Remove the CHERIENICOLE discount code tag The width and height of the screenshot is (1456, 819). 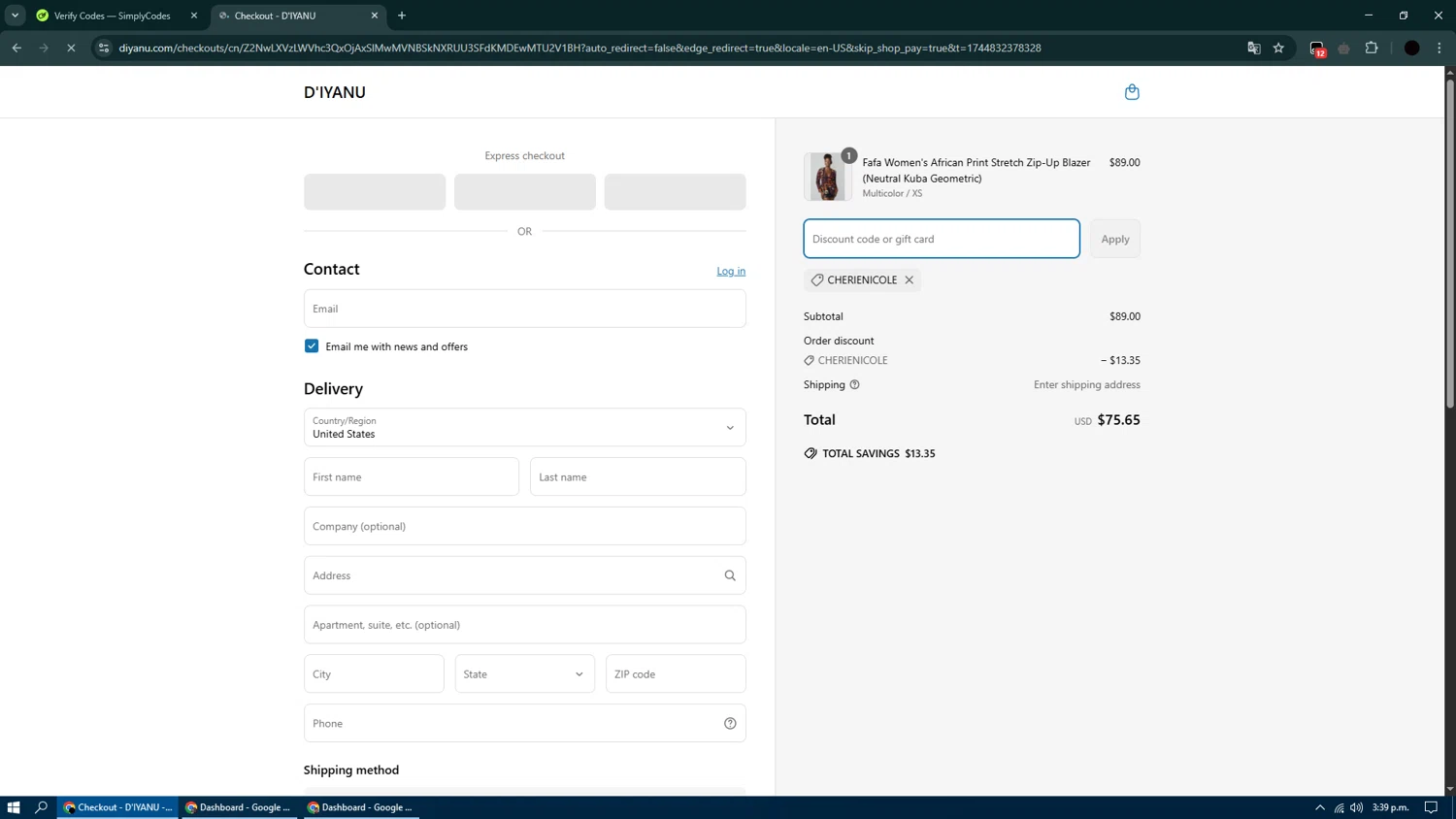(910, 279)
